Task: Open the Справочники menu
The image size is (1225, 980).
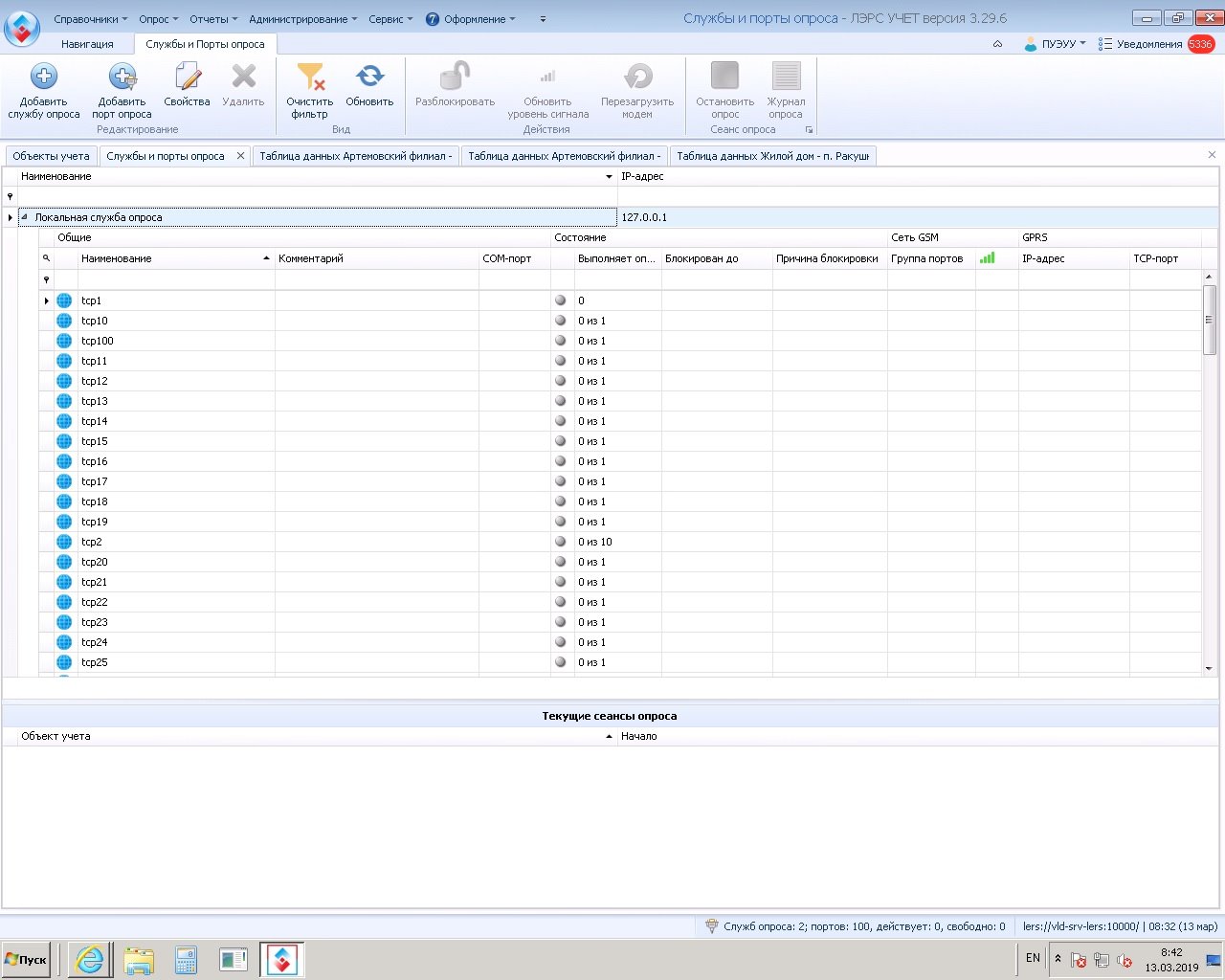Action: [x=91, y=19]
